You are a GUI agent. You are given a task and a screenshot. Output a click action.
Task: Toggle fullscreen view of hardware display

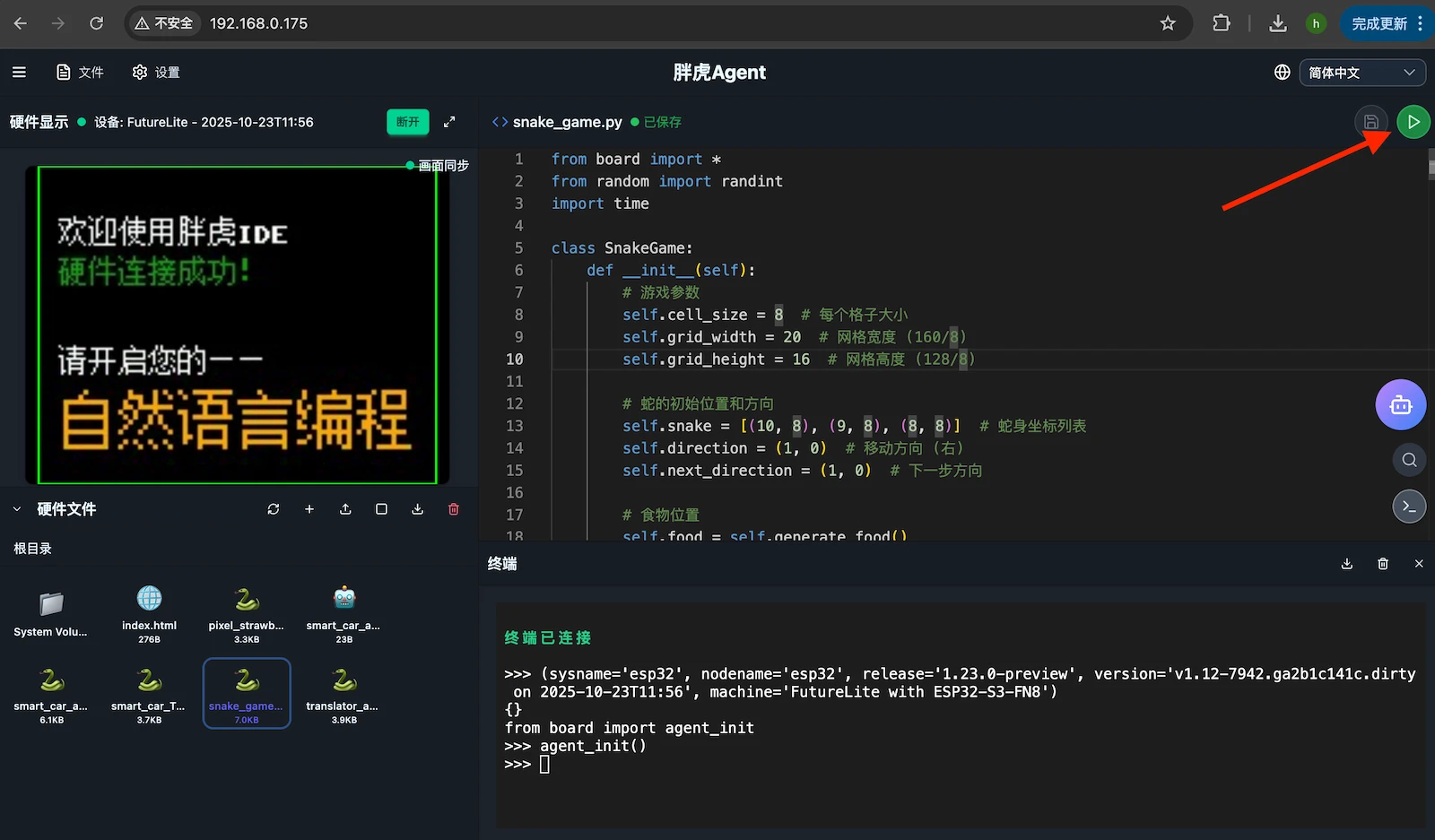(x=449, y=122)
